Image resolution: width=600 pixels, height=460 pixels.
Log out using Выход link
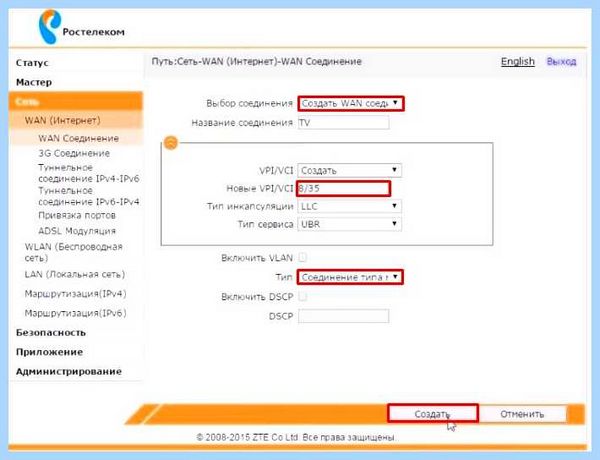561,61
